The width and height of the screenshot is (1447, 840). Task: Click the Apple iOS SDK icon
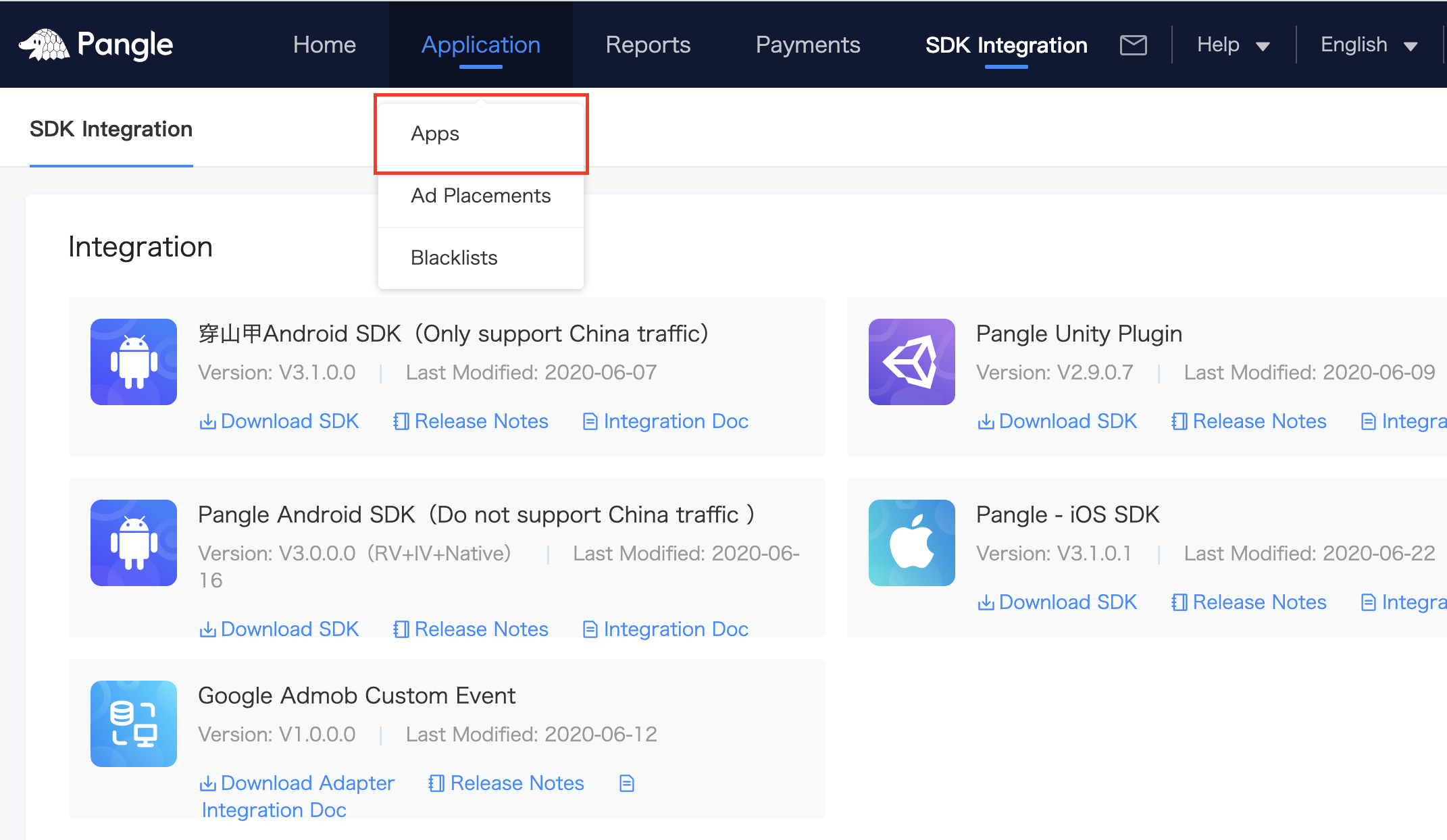point(911,543)
